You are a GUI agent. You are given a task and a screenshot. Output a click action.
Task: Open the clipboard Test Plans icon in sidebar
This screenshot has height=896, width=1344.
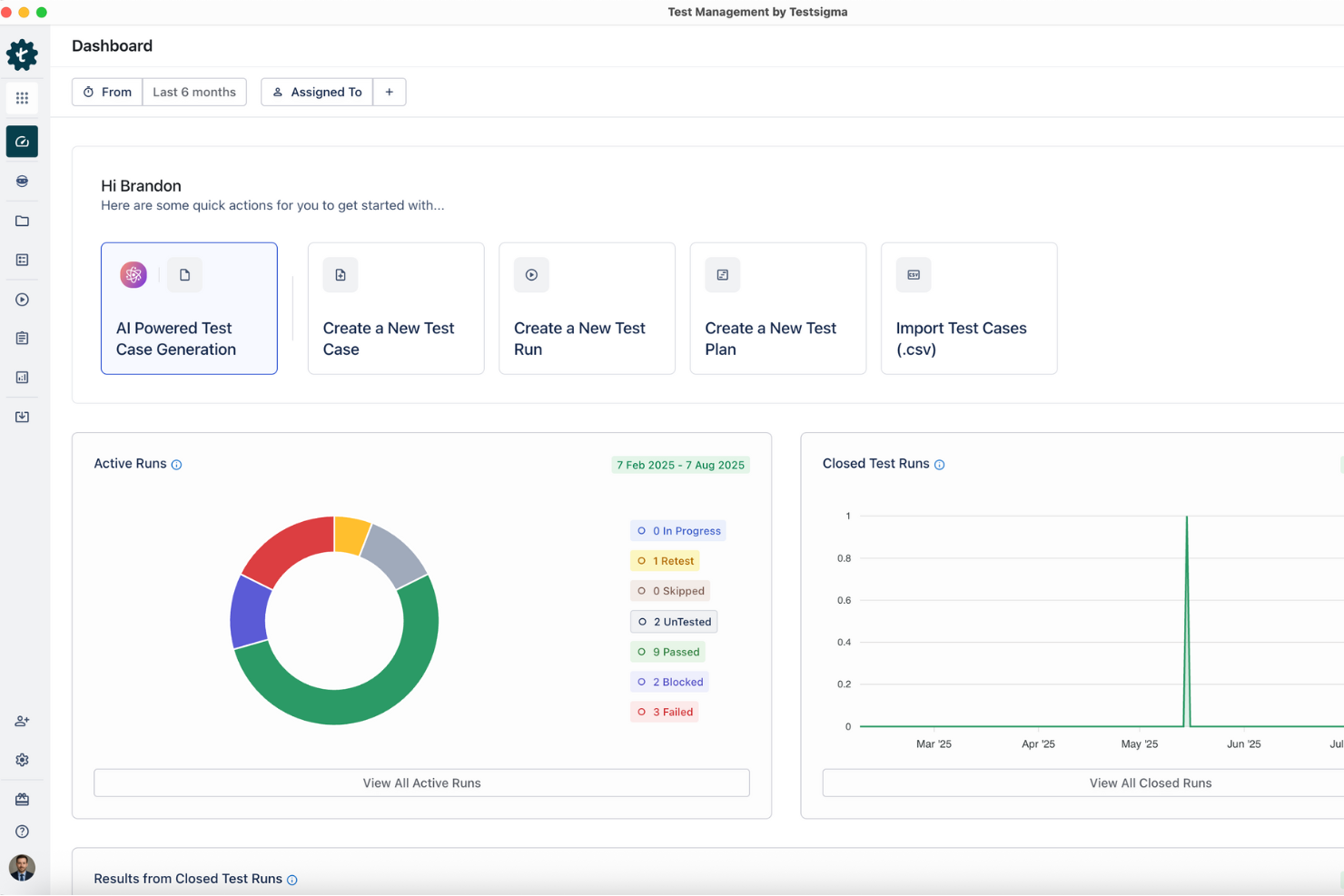22,338
